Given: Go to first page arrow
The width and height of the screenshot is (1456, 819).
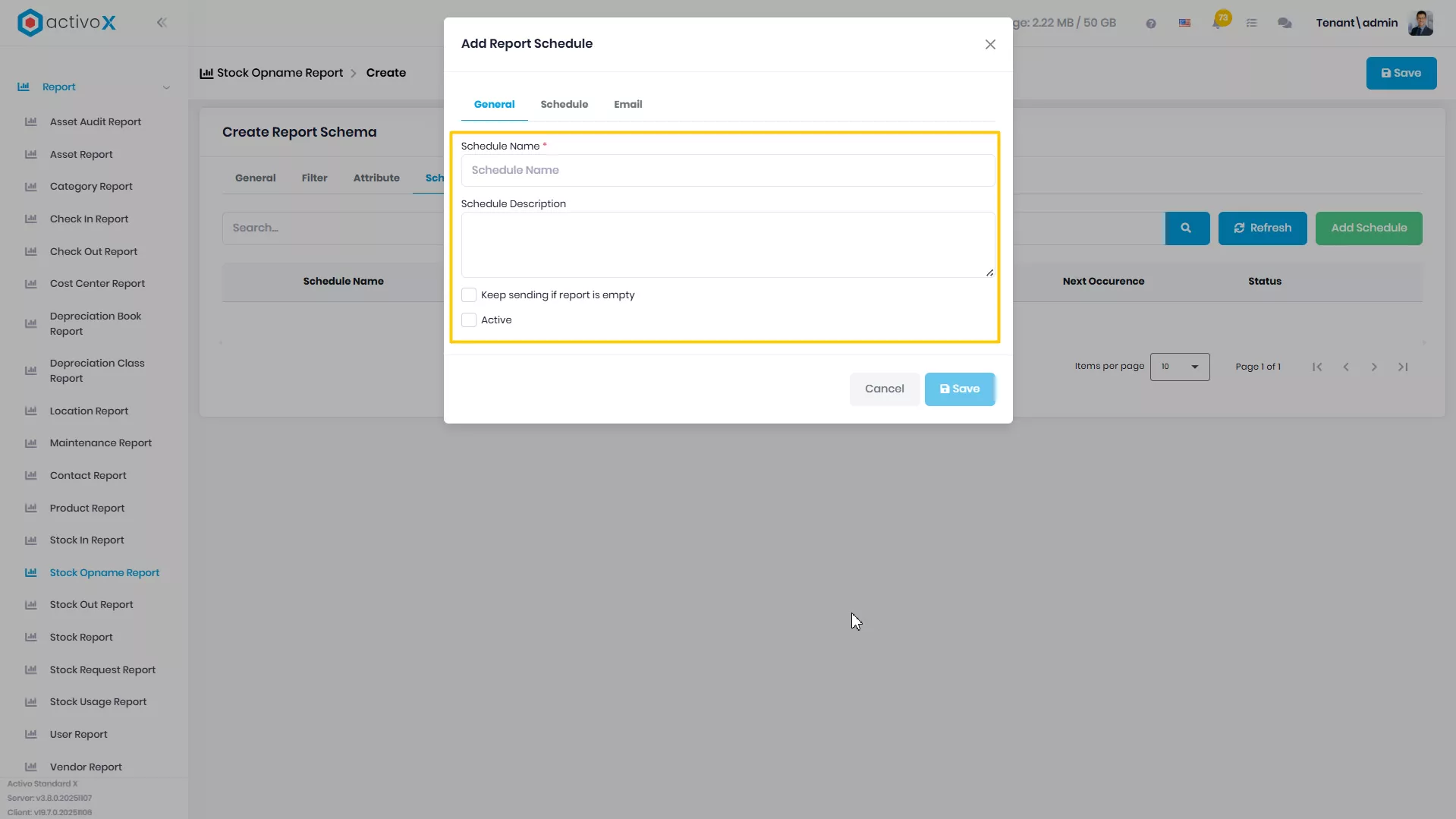Looking at the screenshot, I should click(1317, 367).
